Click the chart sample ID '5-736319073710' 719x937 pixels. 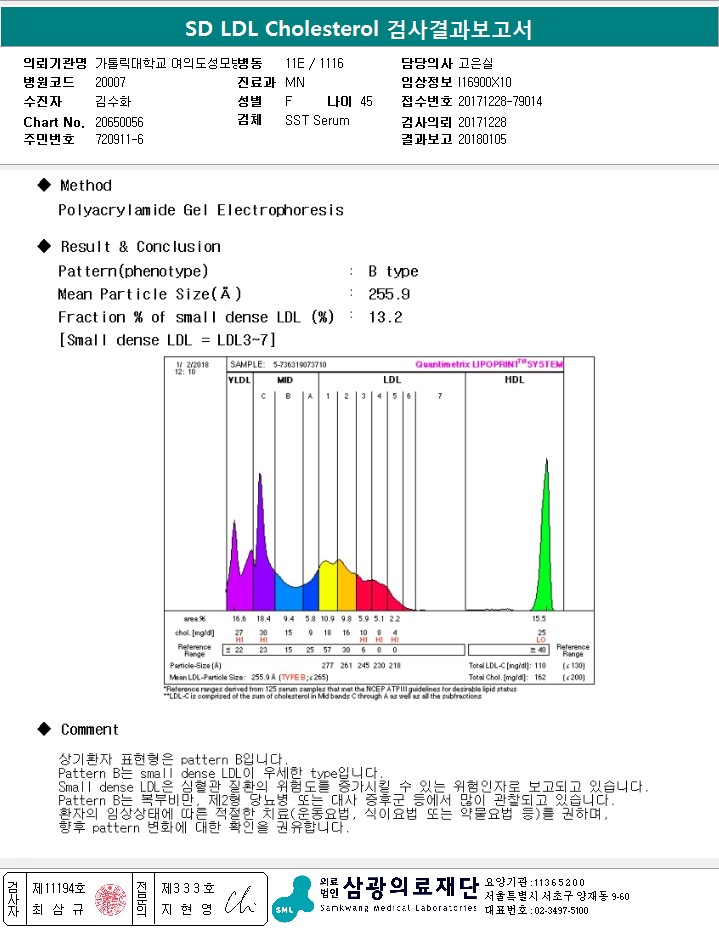click(x=299, y=365)
